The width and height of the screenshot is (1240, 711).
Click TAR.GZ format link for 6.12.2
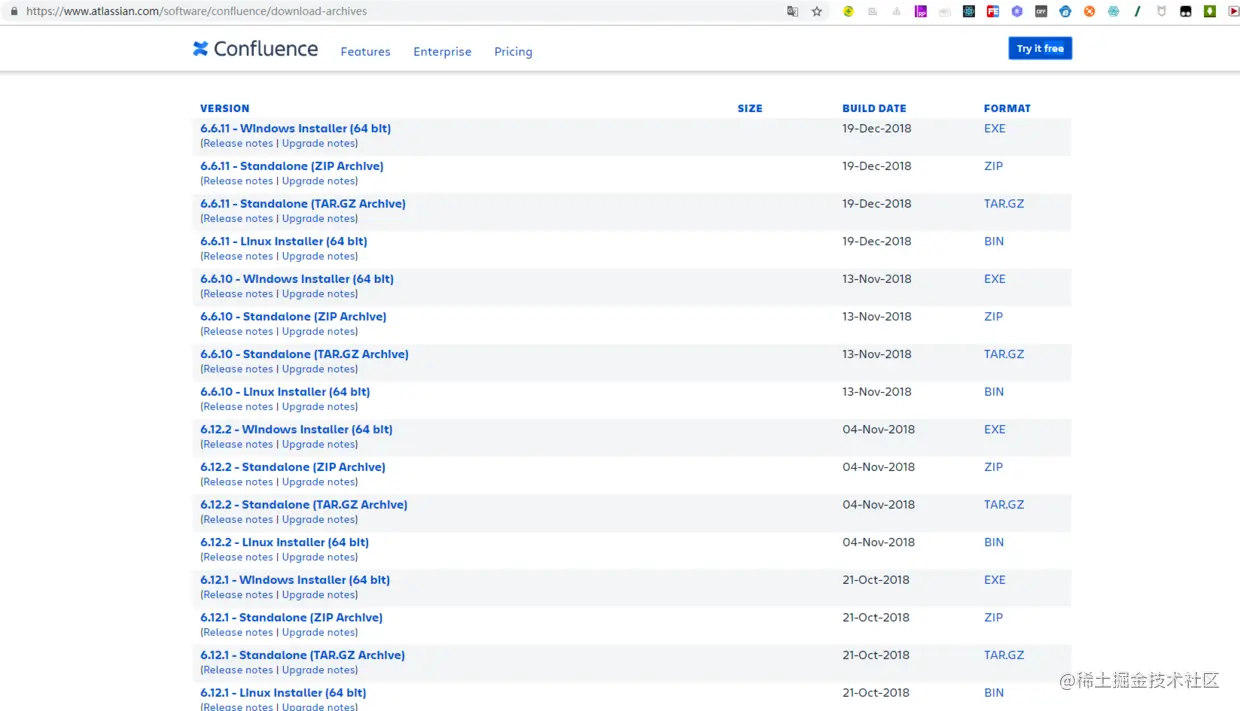coord(1004,505)
